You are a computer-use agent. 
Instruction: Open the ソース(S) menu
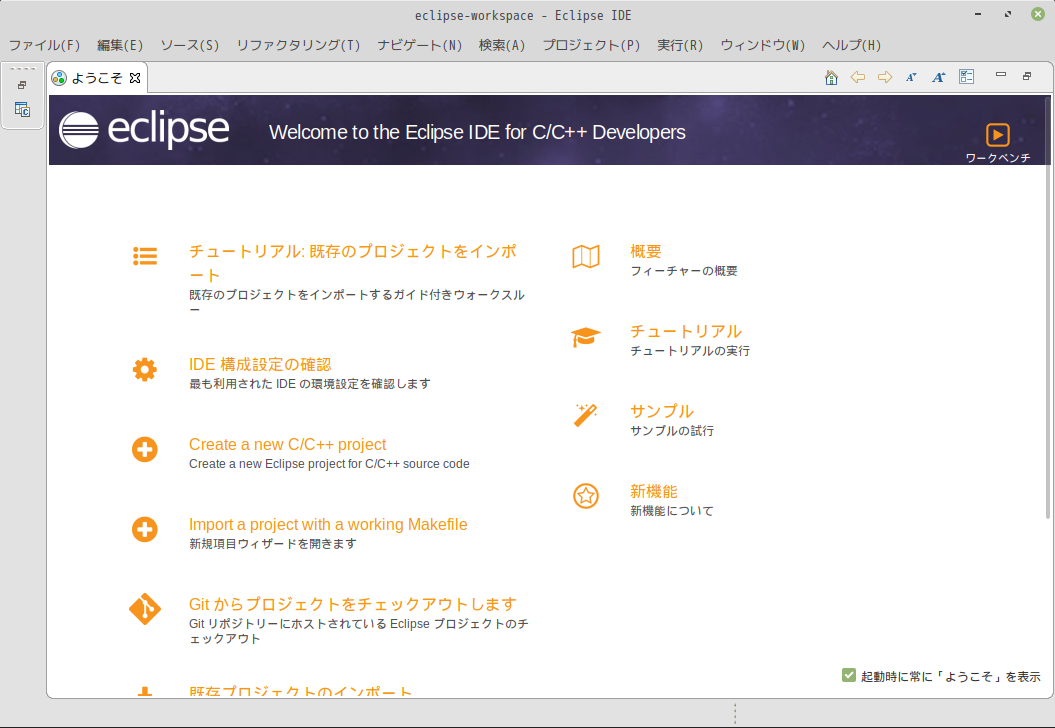[190, 45]
